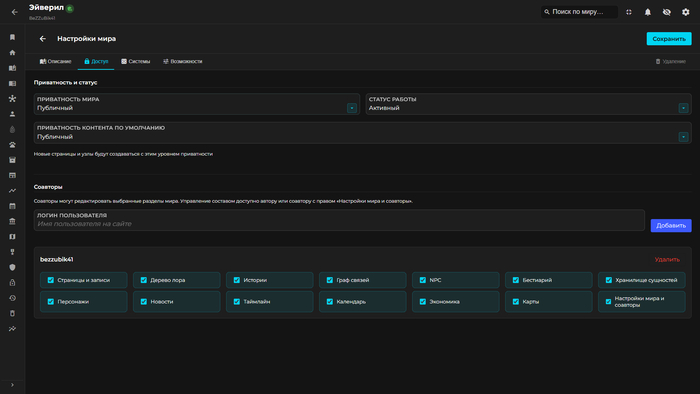Click the Поиск по миру search field
This screenshot has width=700, height=394.
pyautogui.click(x=579, y=12)
